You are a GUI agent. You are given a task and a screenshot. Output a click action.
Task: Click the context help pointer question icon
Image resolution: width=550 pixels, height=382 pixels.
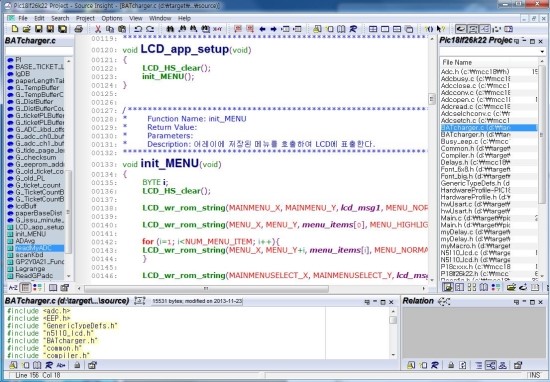pyautogui.click(x=441, y=29)
